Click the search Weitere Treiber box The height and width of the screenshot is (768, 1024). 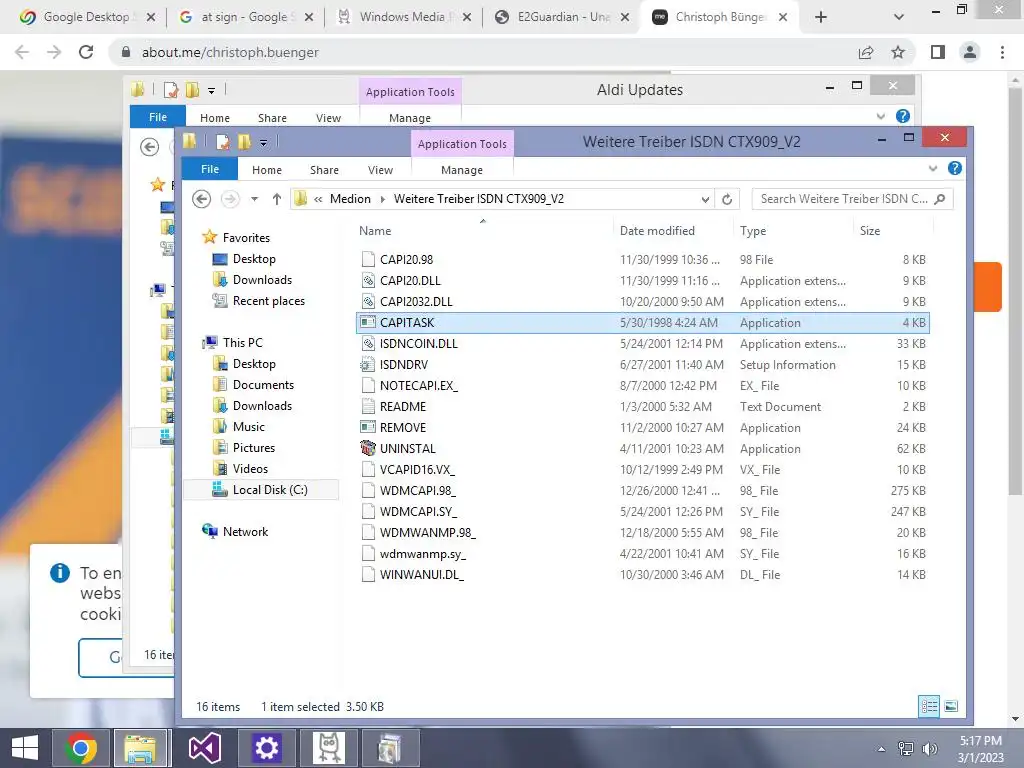[x=852, y=199]
